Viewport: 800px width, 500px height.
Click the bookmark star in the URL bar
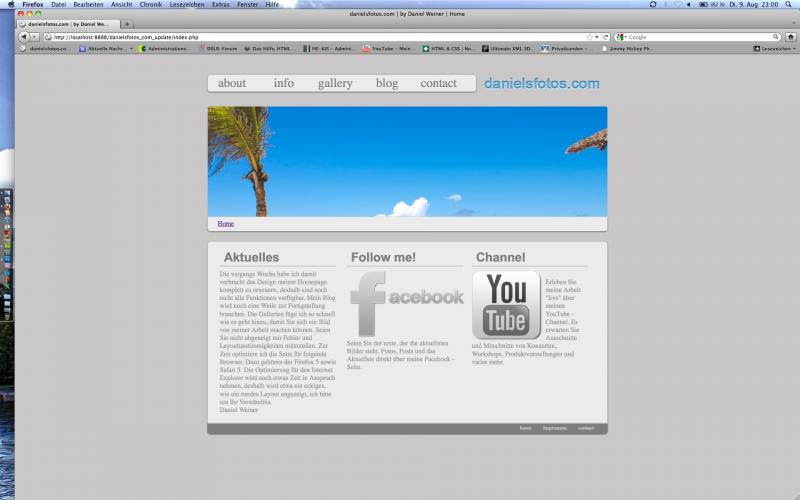590,37
